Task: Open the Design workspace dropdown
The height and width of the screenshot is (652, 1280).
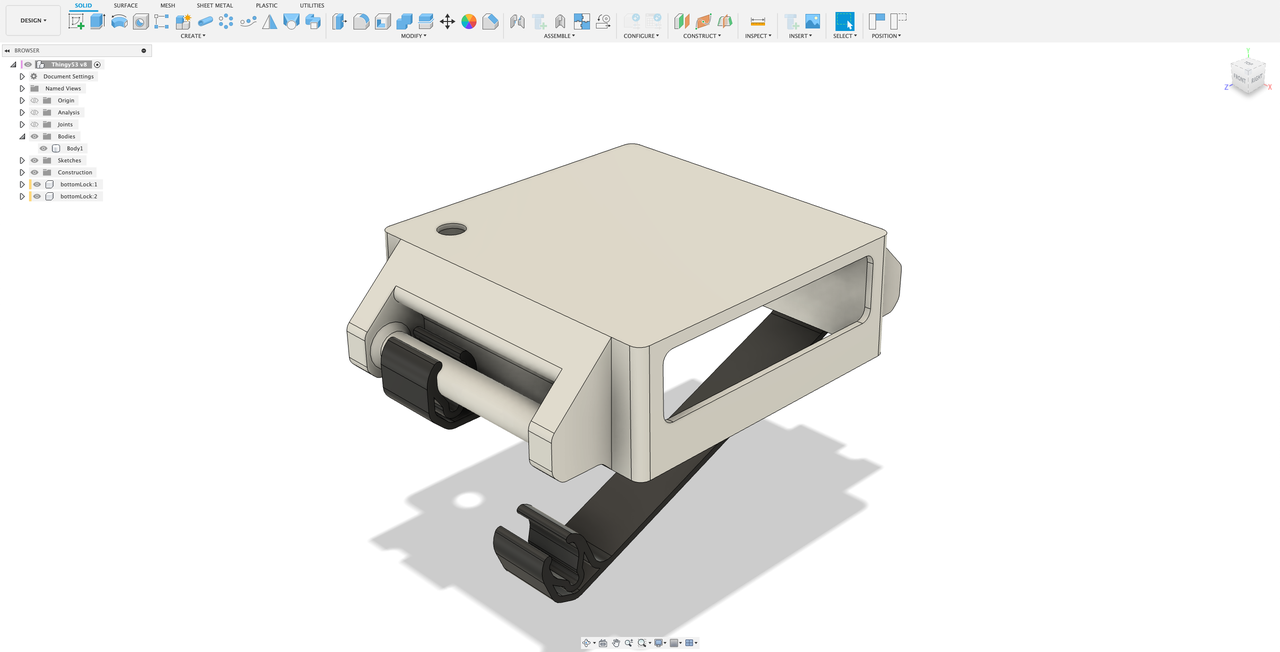Action: click(33, 20)
